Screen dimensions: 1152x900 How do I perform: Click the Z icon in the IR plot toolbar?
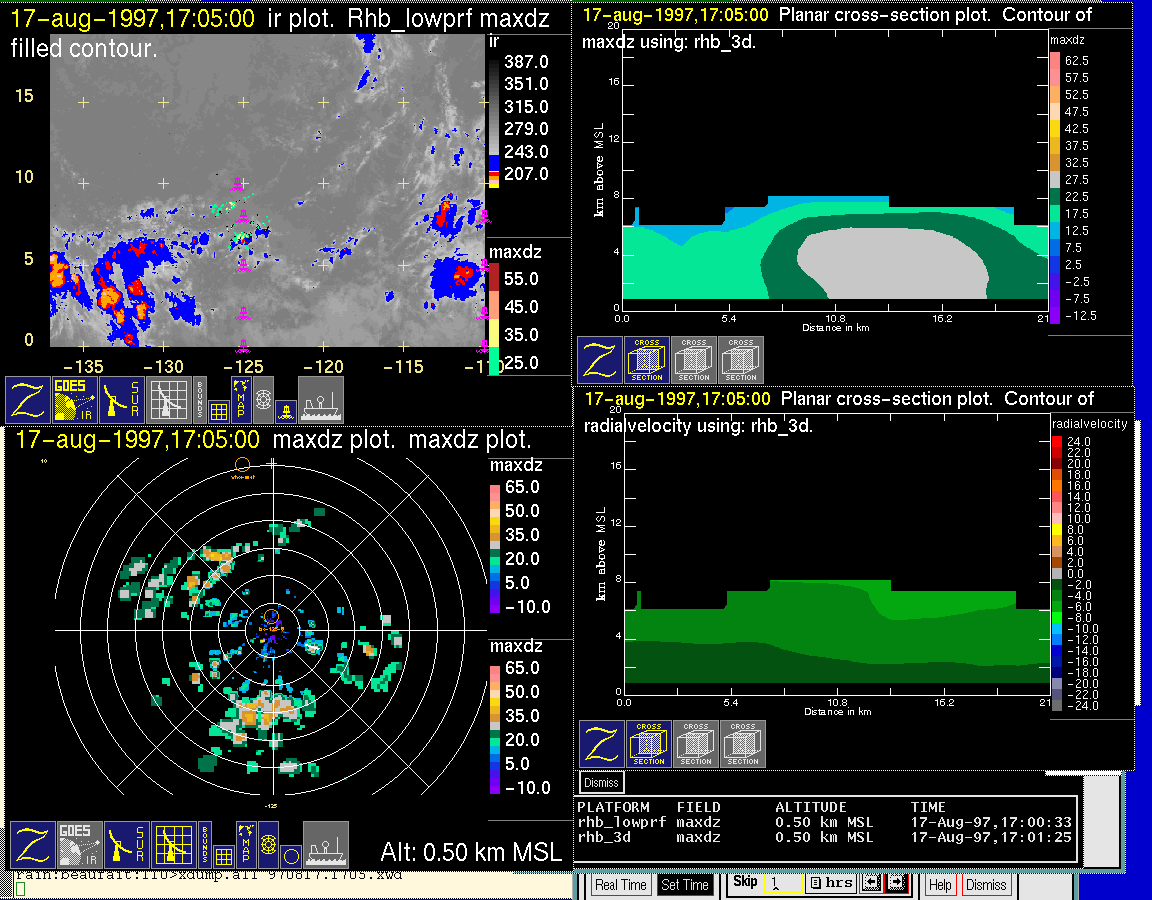(x=30, y=400)
